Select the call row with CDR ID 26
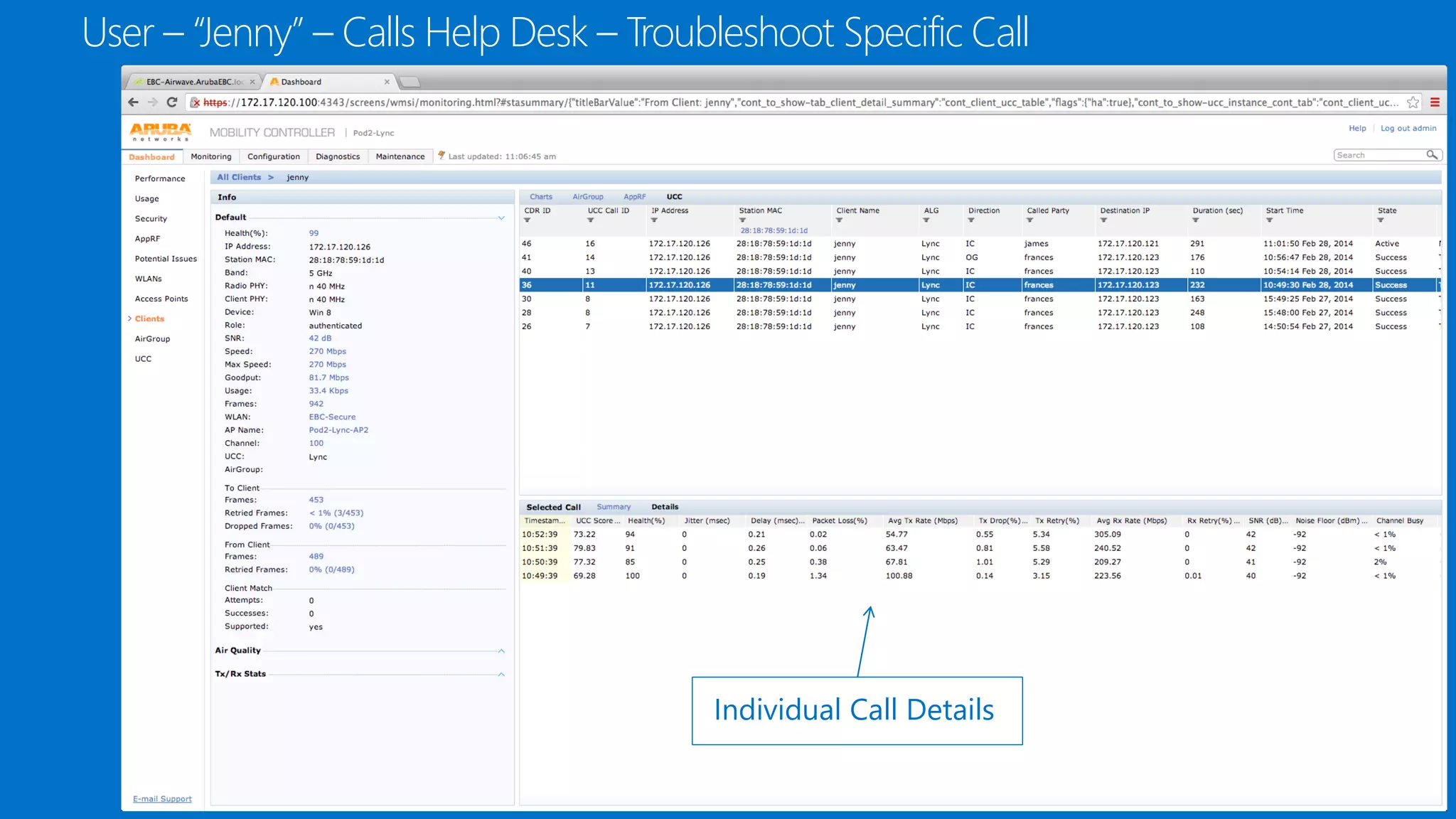 tap(980, 327)
